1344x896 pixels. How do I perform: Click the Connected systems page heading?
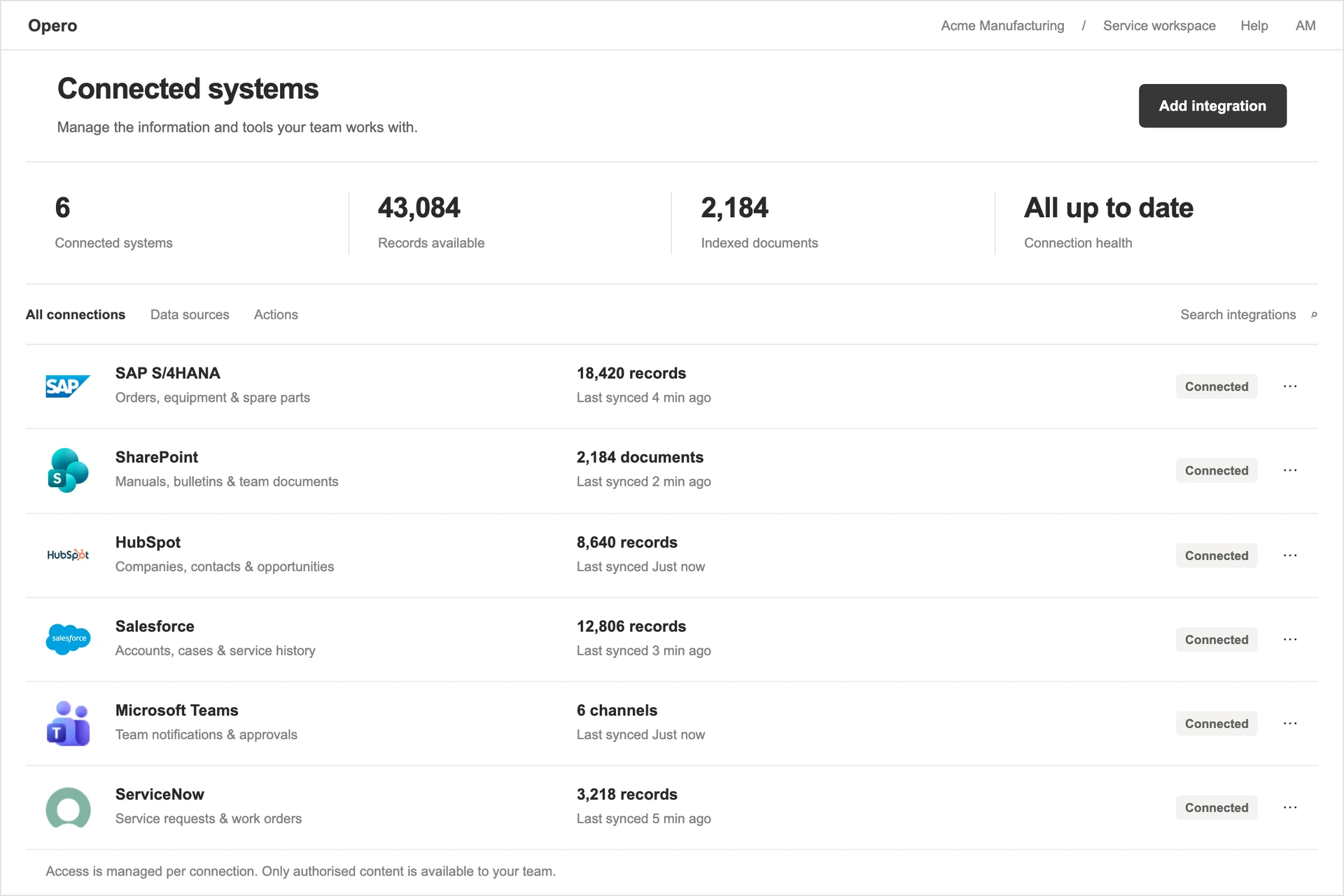(188, 89)
